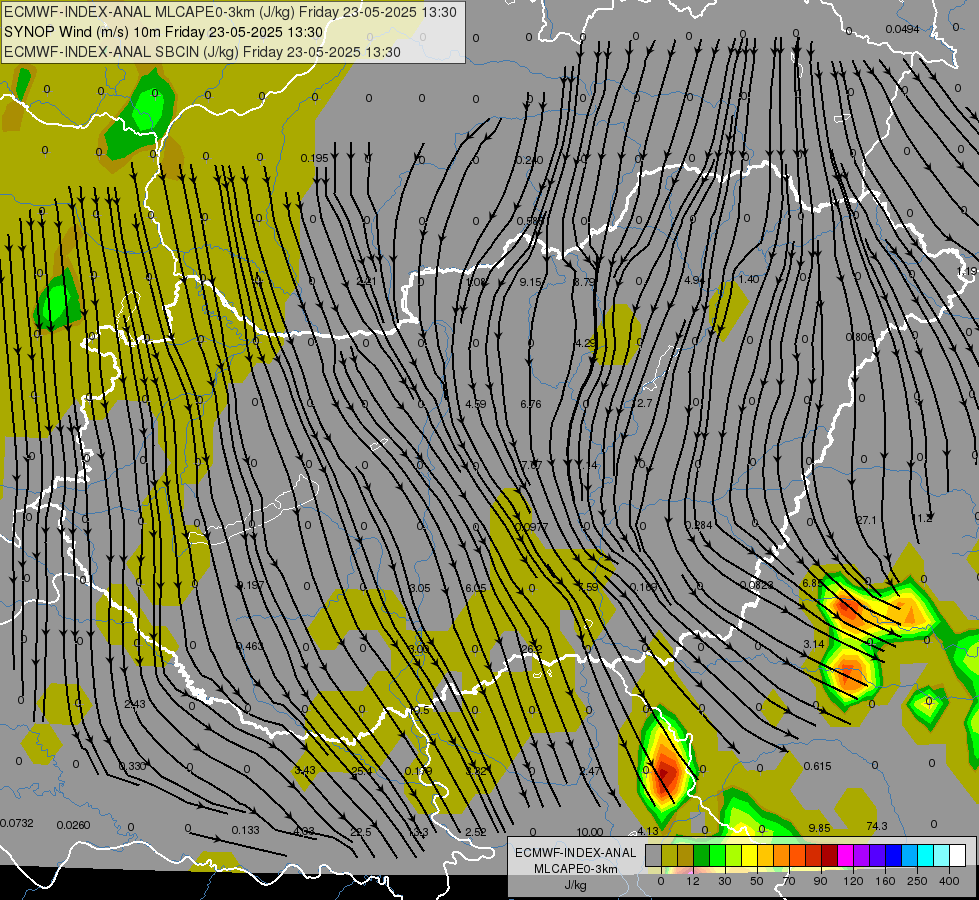Click the 50 tick label in legend

click(x=757, y=881)
